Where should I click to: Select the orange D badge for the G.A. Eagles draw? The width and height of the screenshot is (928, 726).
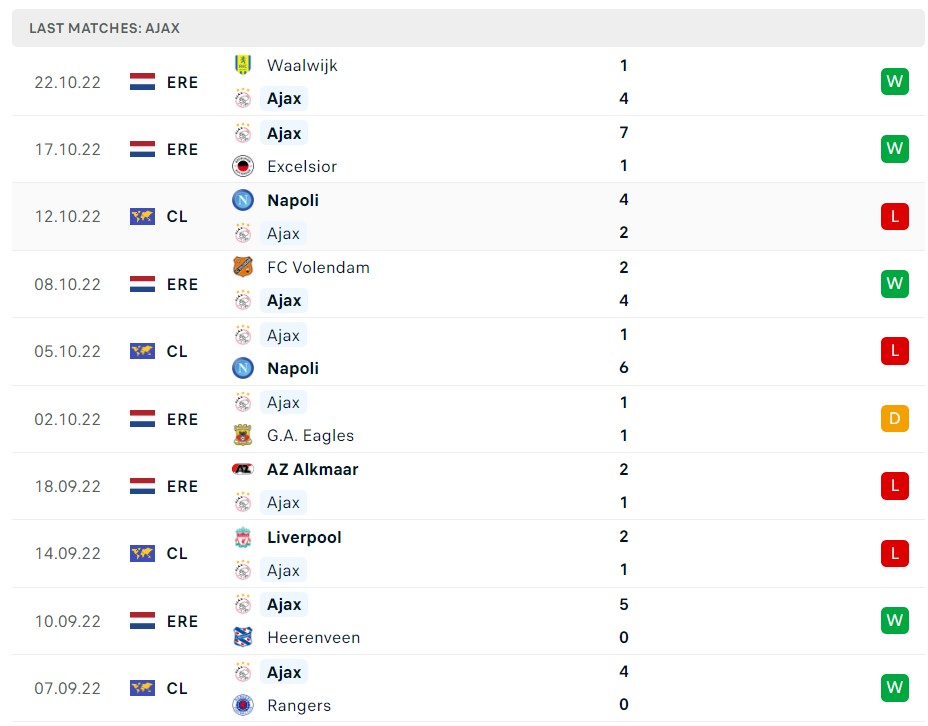tap(894, 419)
